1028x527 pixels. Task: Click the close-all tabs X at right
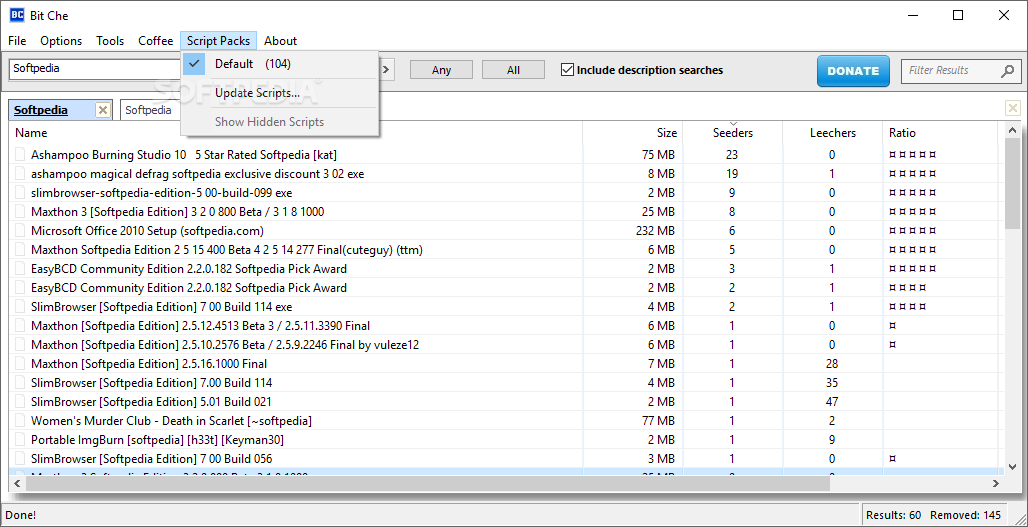pos(1013,109)
